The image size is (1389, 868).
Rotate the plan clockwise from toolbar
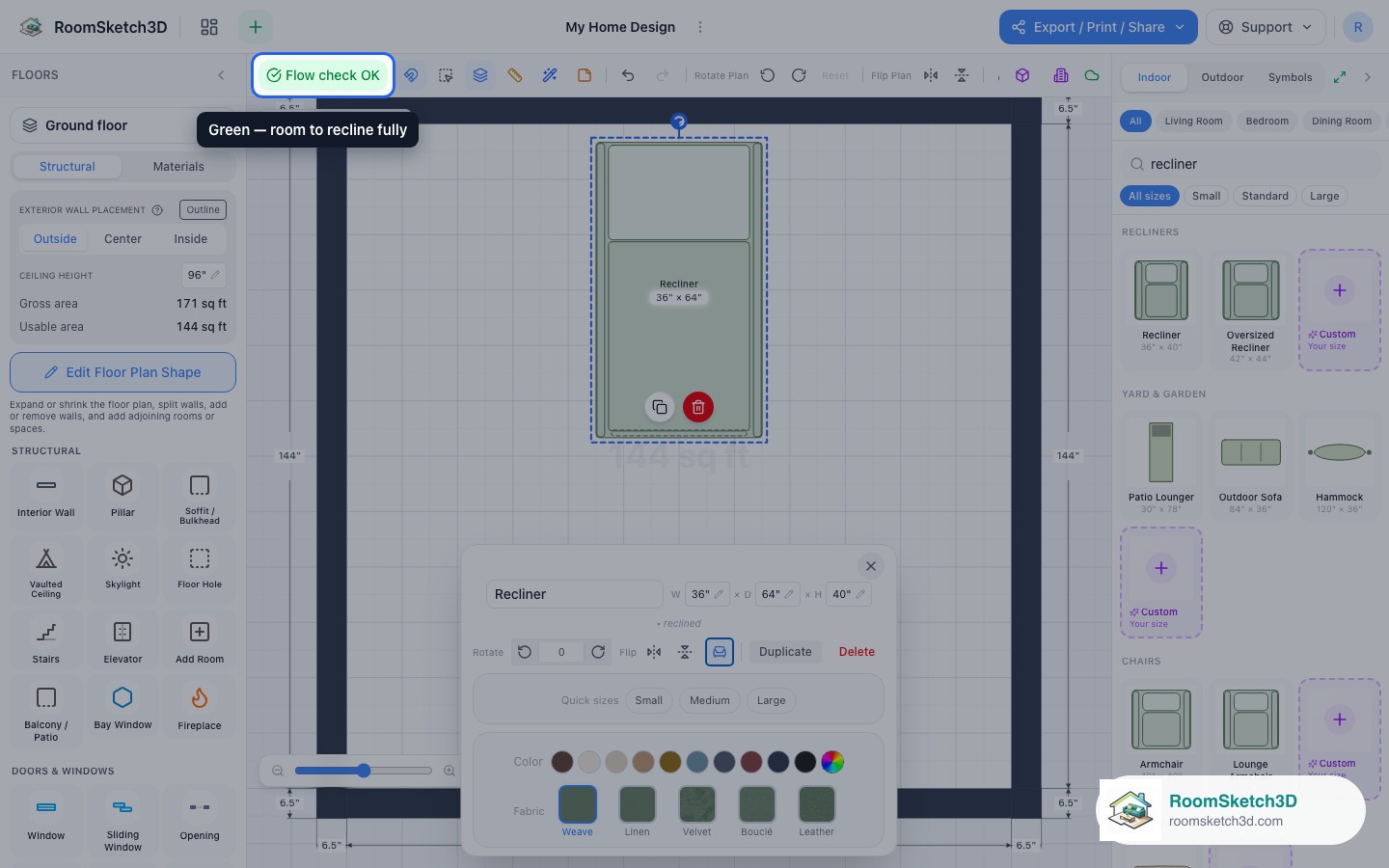[x=799, y=75]
